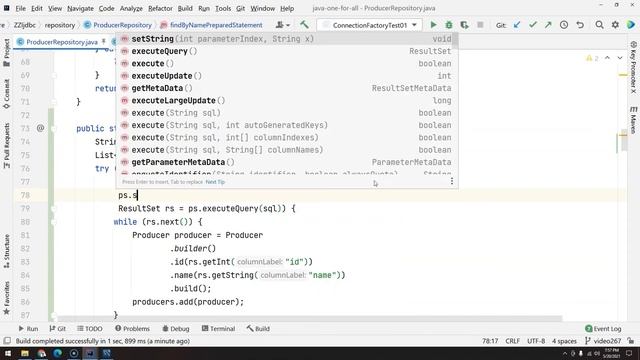Open the Structure tool window
The height and width of the screenshot is (360, 640).
[x=7, y=251]
